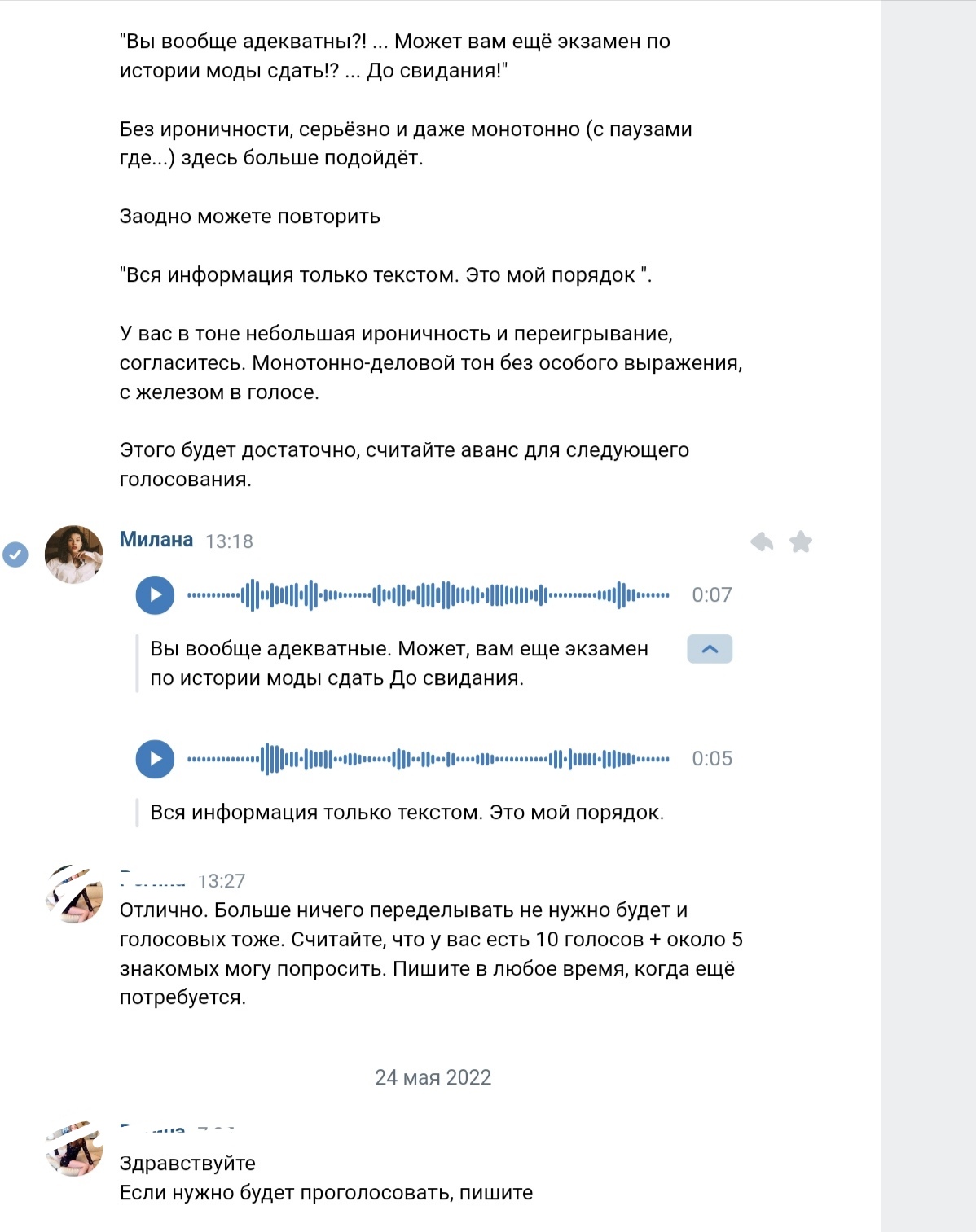Viewport: 976px width, 1232px height.
Task: Collapse the voice message transcript with chevron
Action: 710,649
